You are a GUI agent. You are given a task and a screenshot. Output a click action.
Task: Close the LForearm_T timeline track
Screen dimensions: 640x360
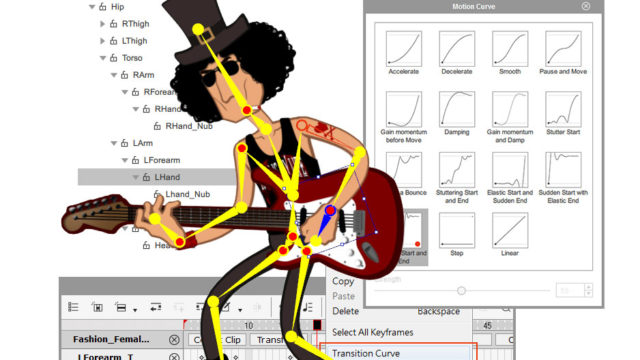(174, 357)
